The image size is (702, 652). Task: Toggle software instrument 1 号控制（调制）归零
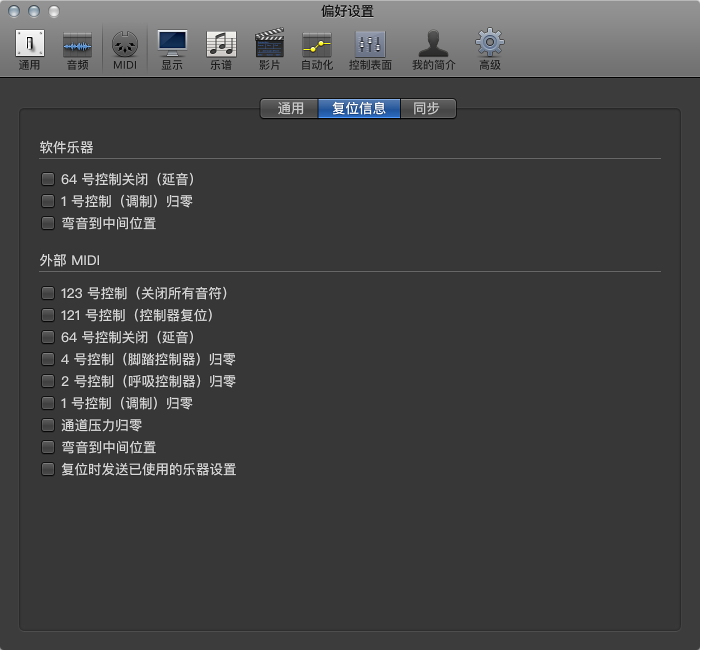pos(48,202)
